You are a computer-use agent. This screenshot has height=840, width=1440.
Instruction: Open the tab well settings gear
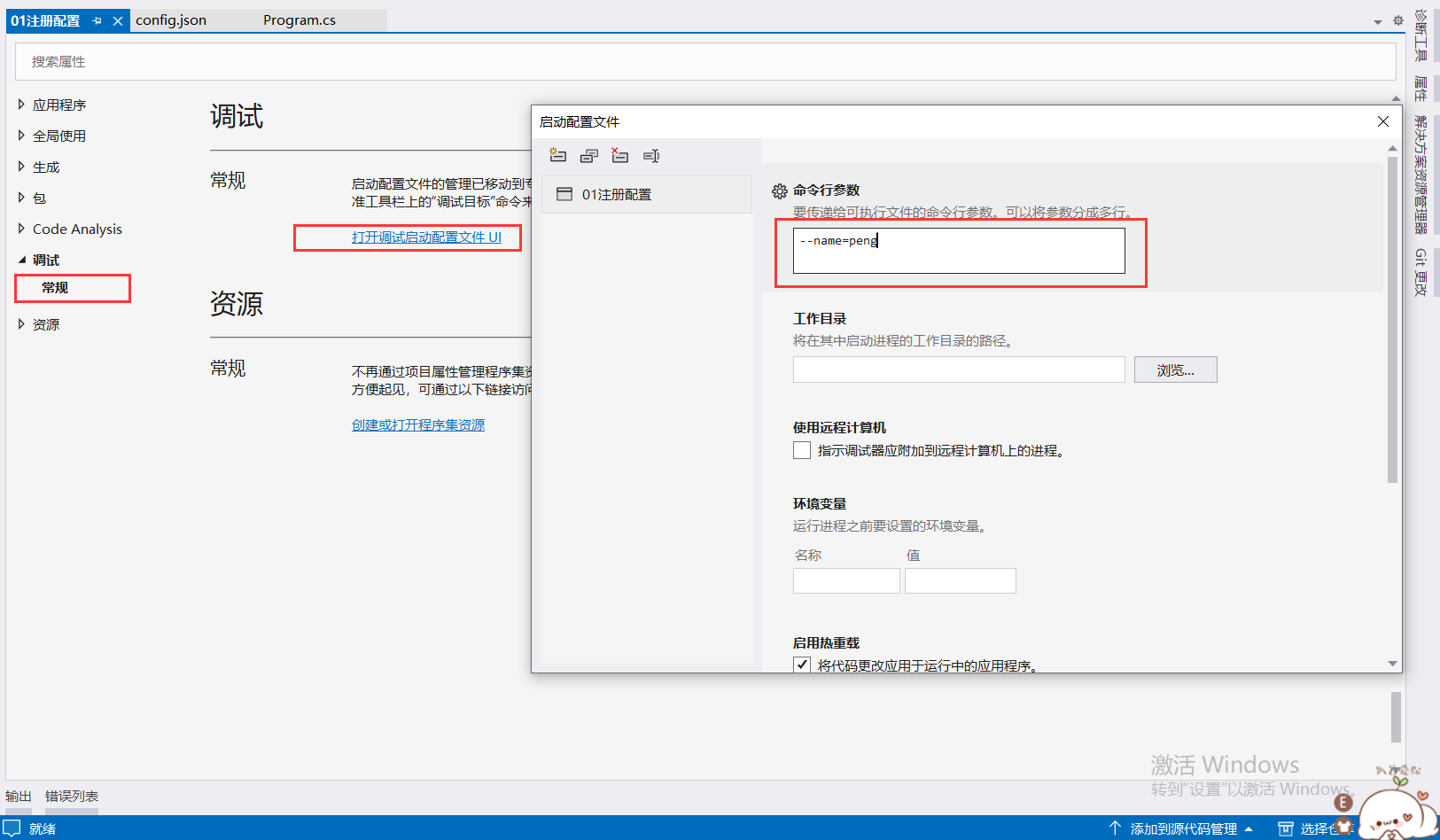click(1398, 20)
